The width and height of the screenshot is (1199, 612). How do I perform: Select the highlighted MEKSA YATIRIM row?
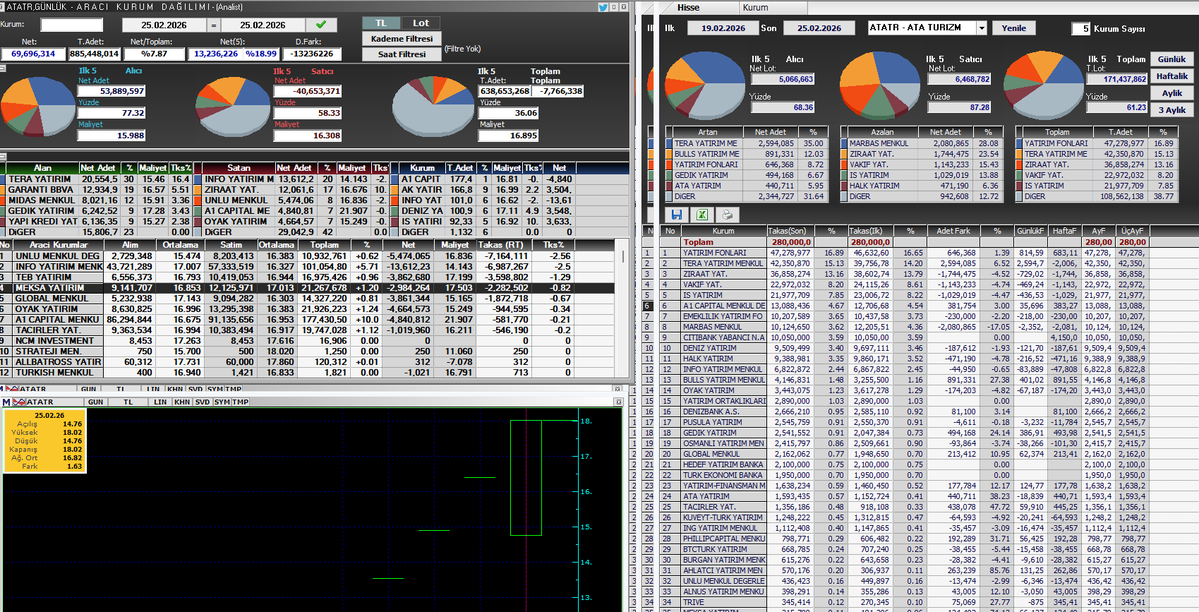(x=309, y=288)
